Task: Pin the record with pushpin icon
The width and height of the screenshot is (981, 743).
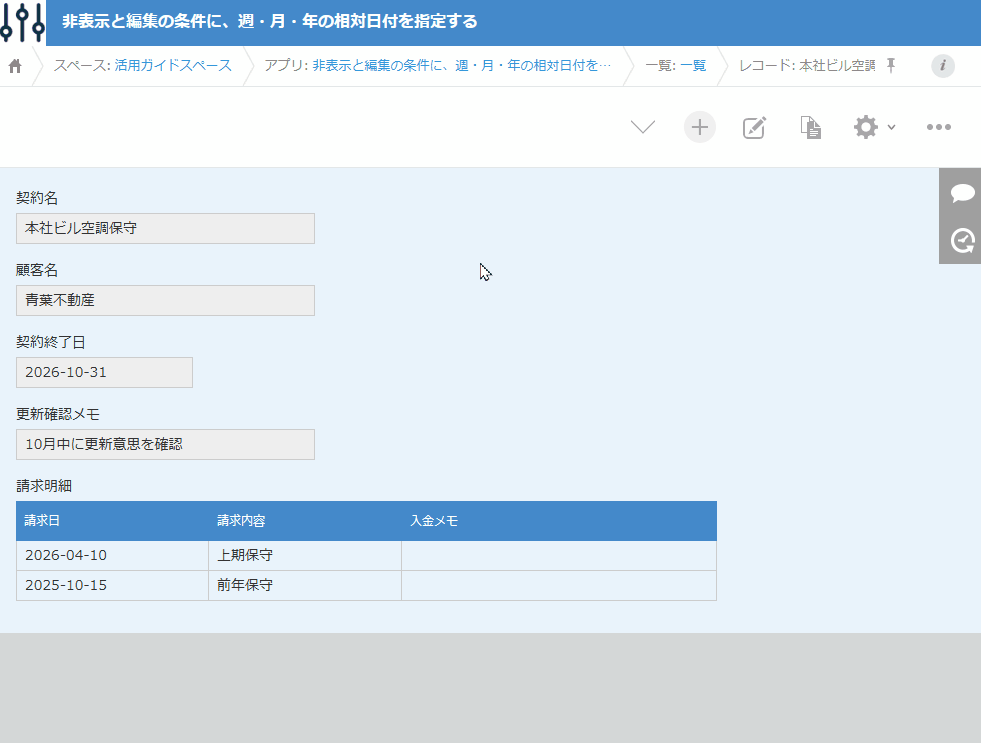Action: tap(891, 65)
